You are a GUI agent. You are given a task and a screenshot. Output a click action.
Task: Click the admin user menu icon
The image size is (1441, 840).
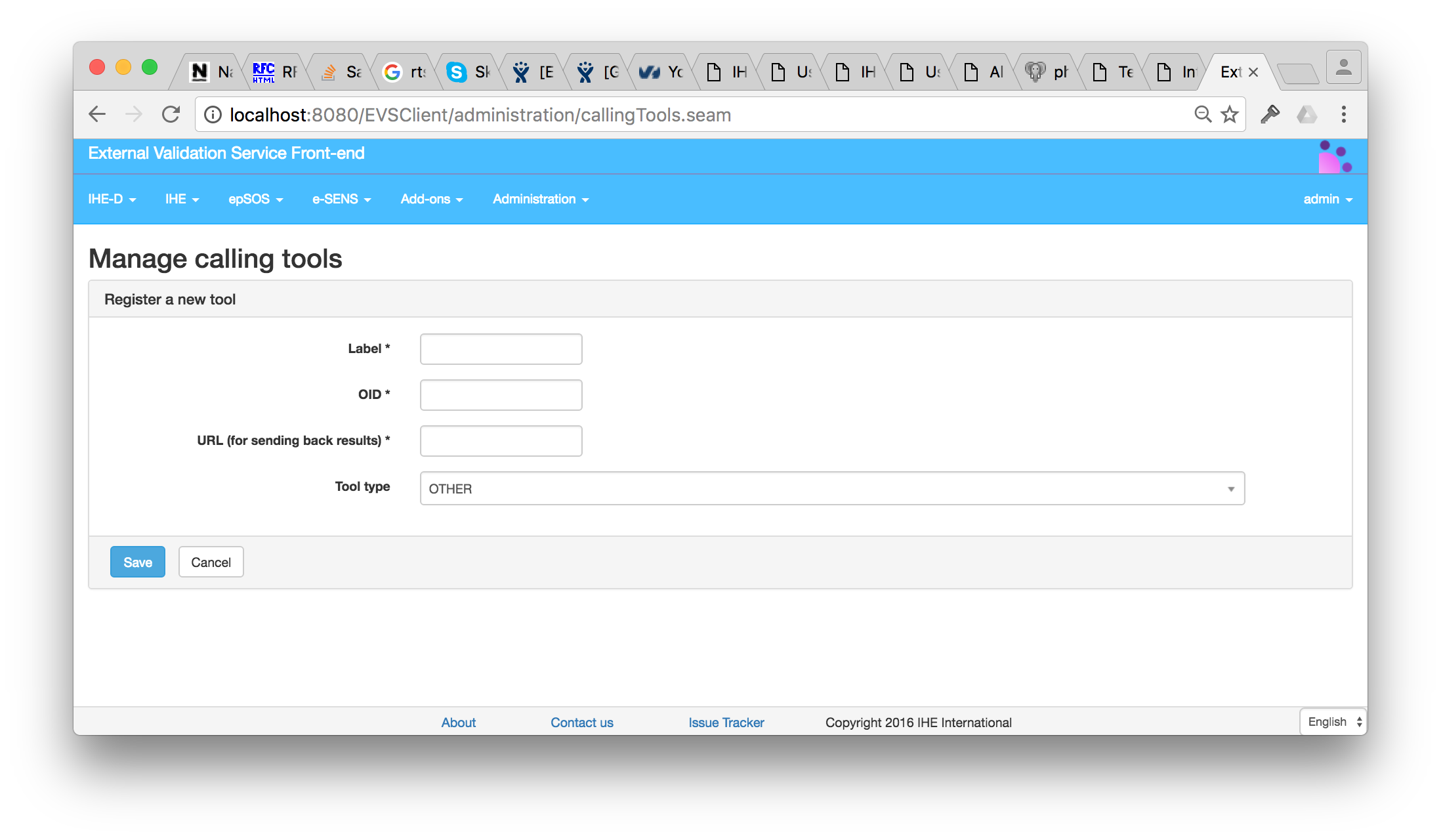[x=1326, y=198]
